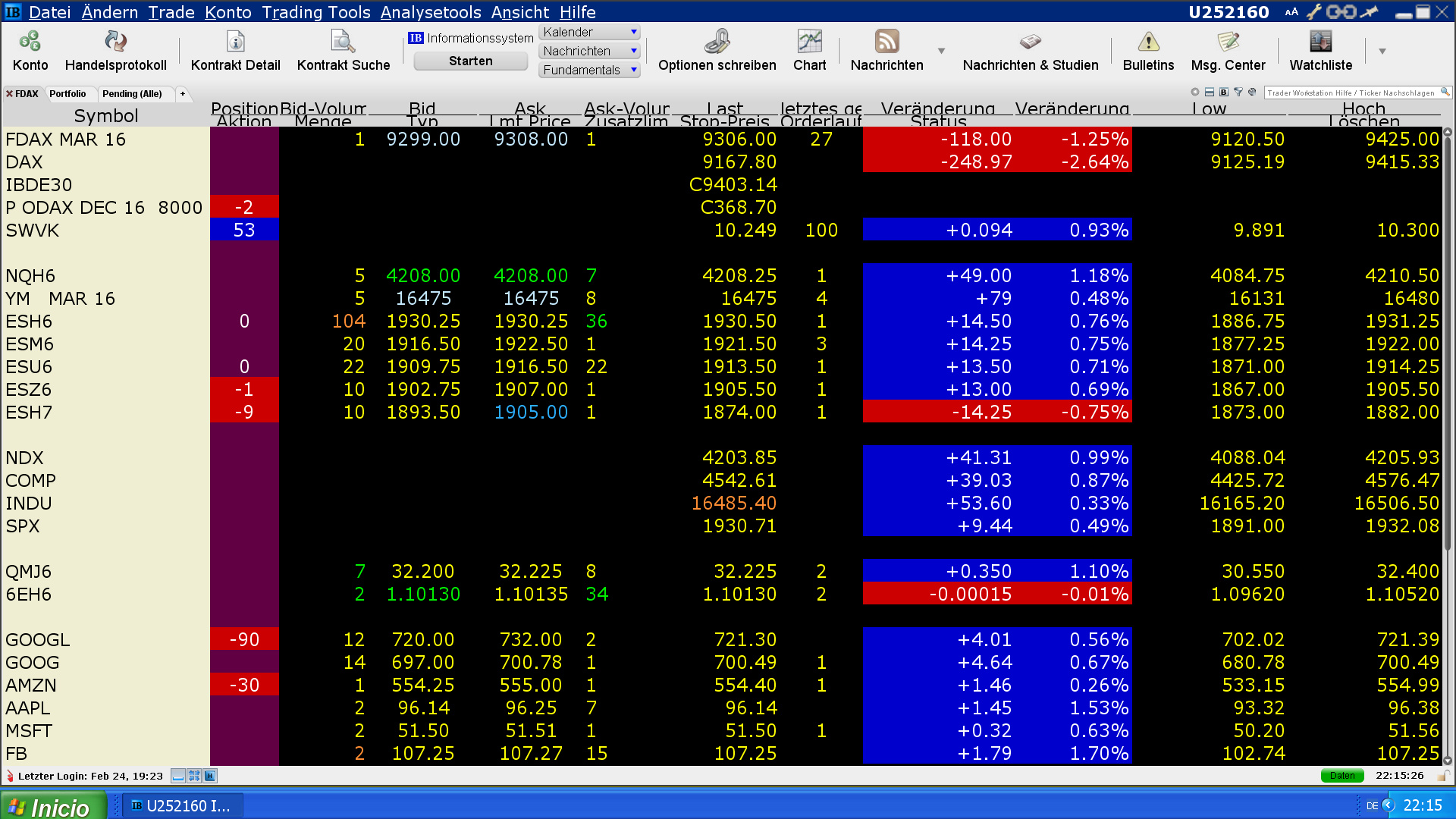Open the Chart tool
The width and height of the screenshot is (1456, 819).
click(809, 42)
